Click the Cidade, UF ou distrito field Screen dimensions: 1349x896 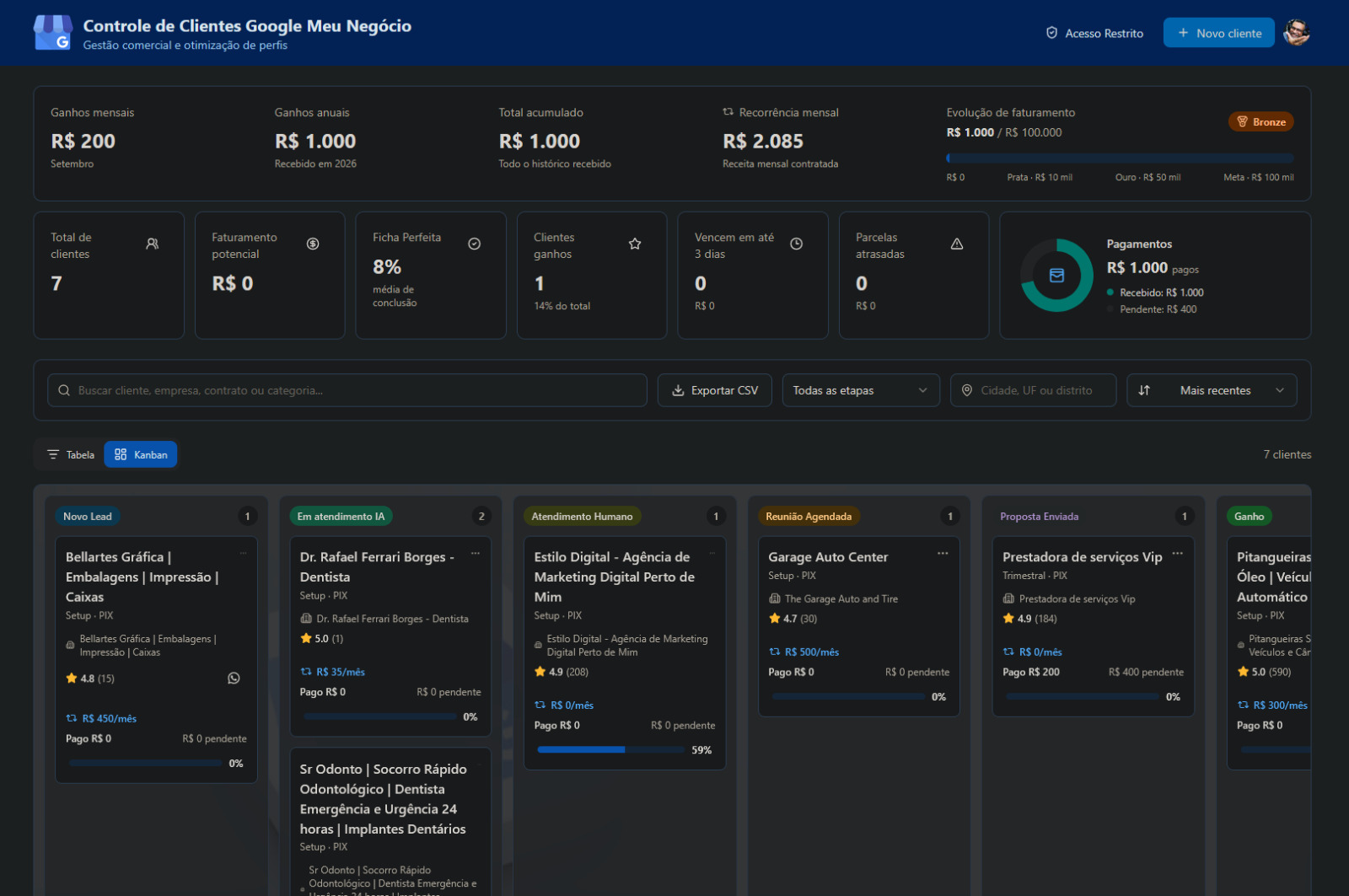(x=1034, y=390)
